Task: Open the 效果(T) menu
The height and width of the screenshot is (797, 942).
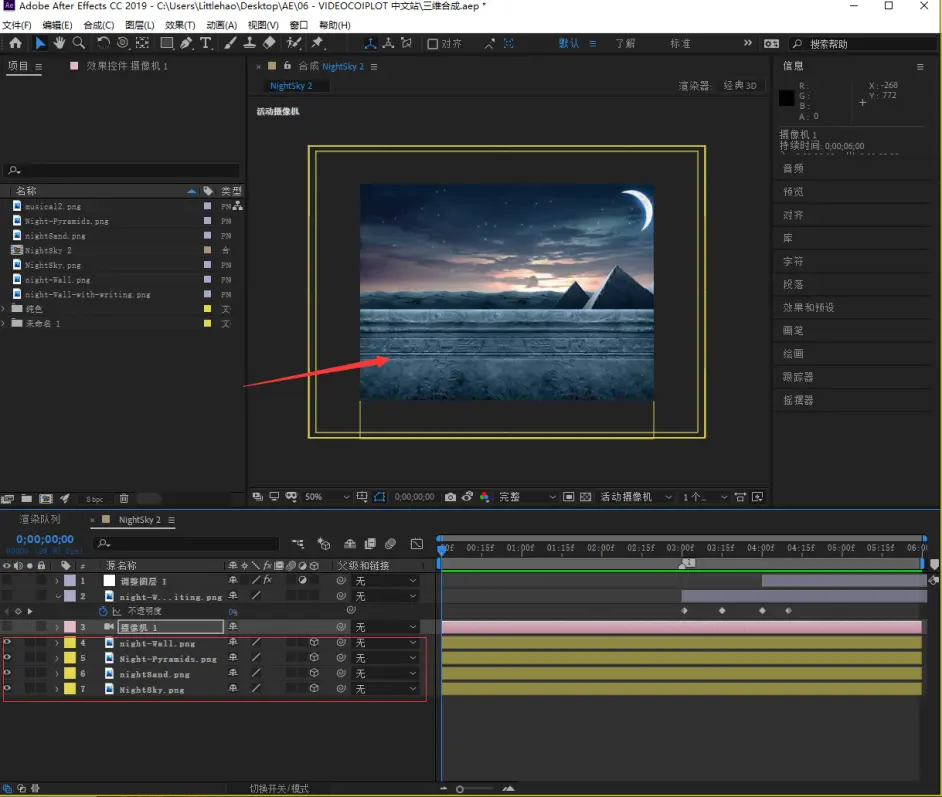Action: (180, 25)
